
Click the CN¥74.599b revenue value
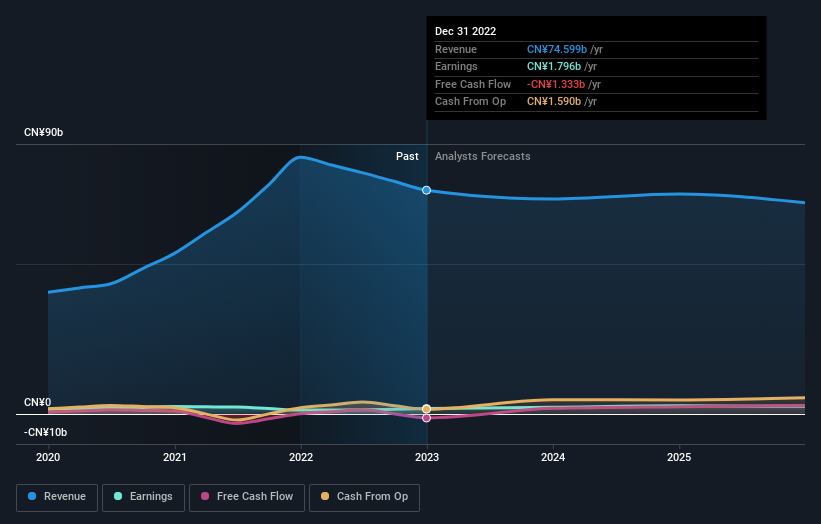tap(557, 49)
